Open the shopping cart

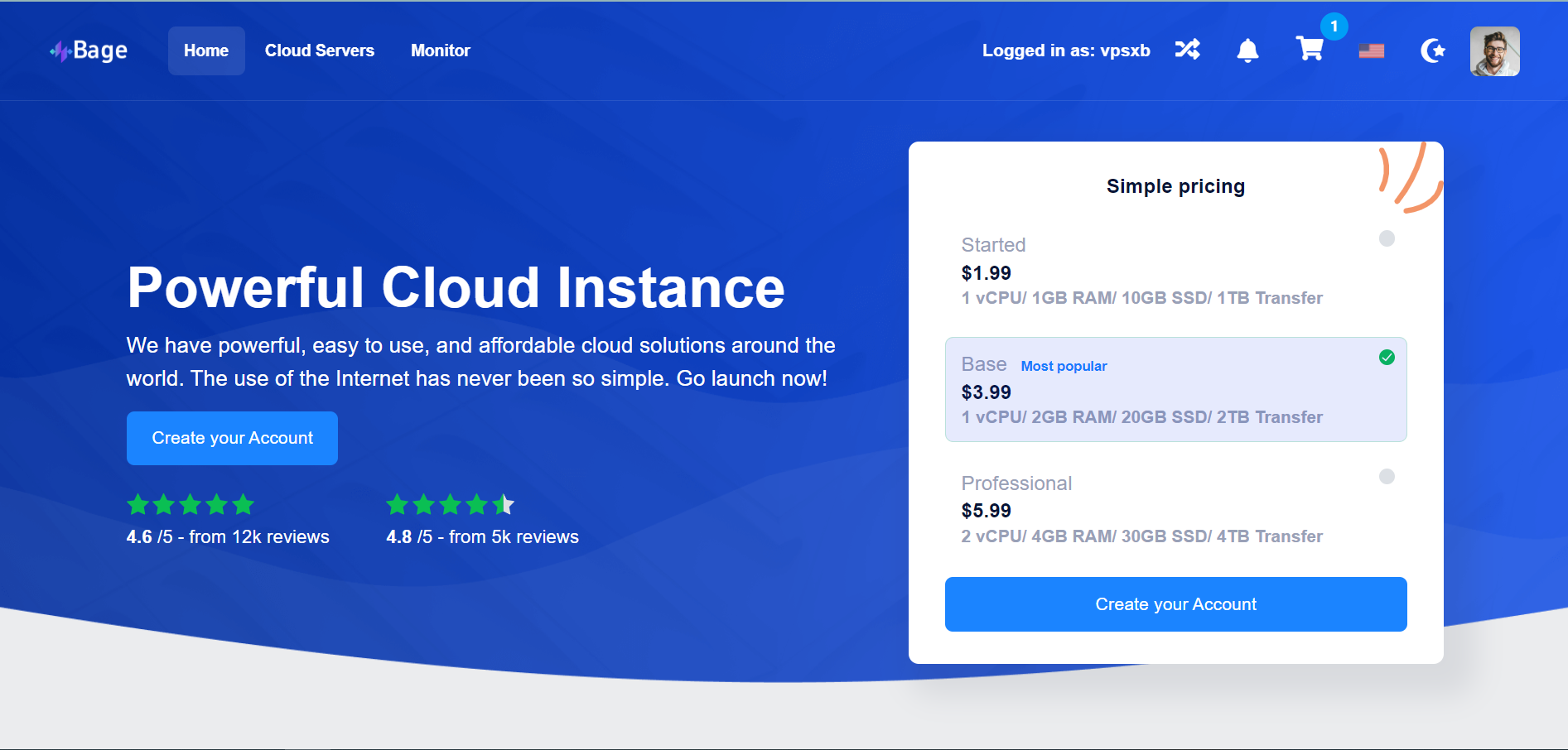point(1310,50)
